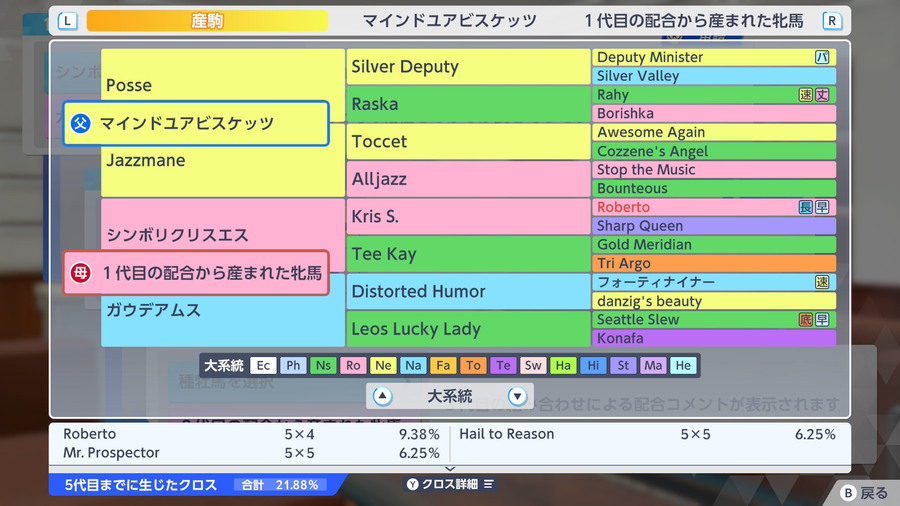Click the 速 badge on フォーティナイナー
Viewport: 900px width, 506px height.
point(822,282)
